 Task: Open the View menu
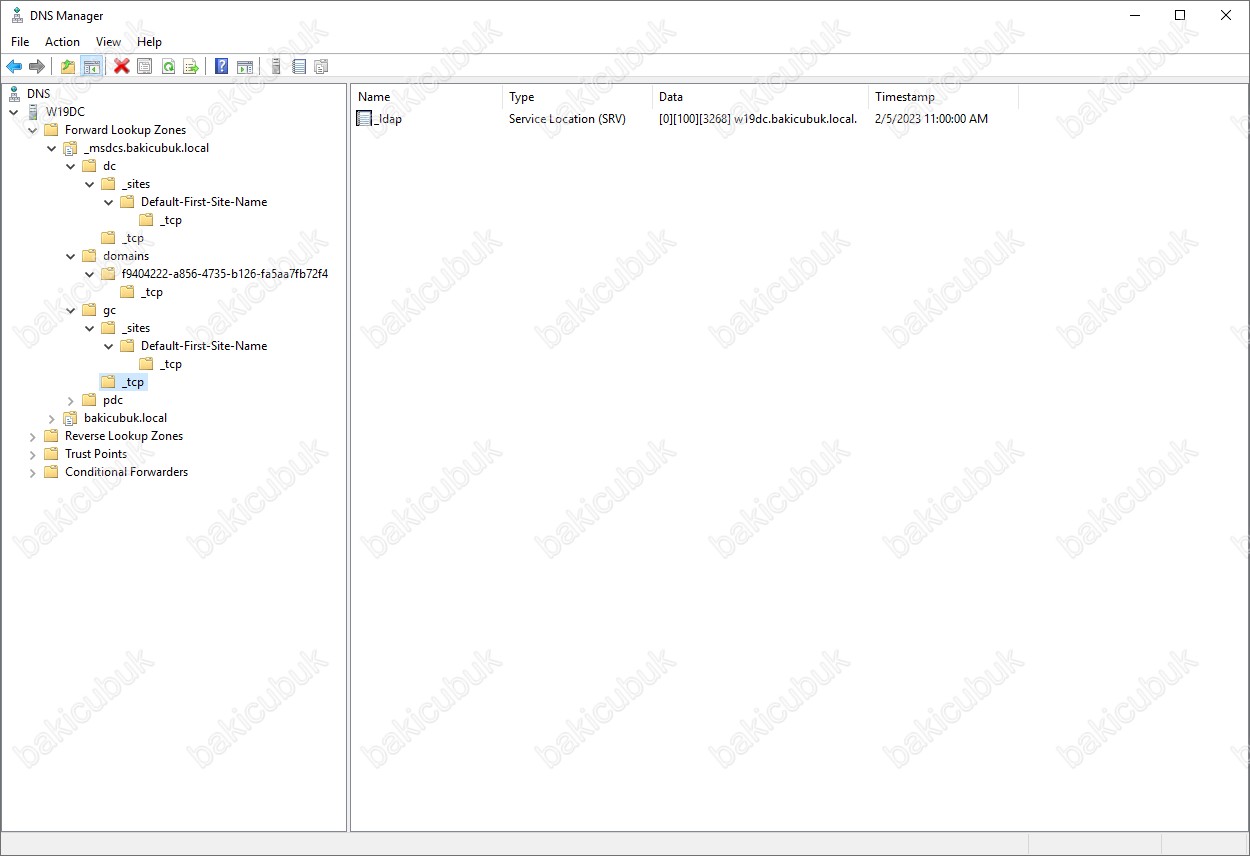108,42
